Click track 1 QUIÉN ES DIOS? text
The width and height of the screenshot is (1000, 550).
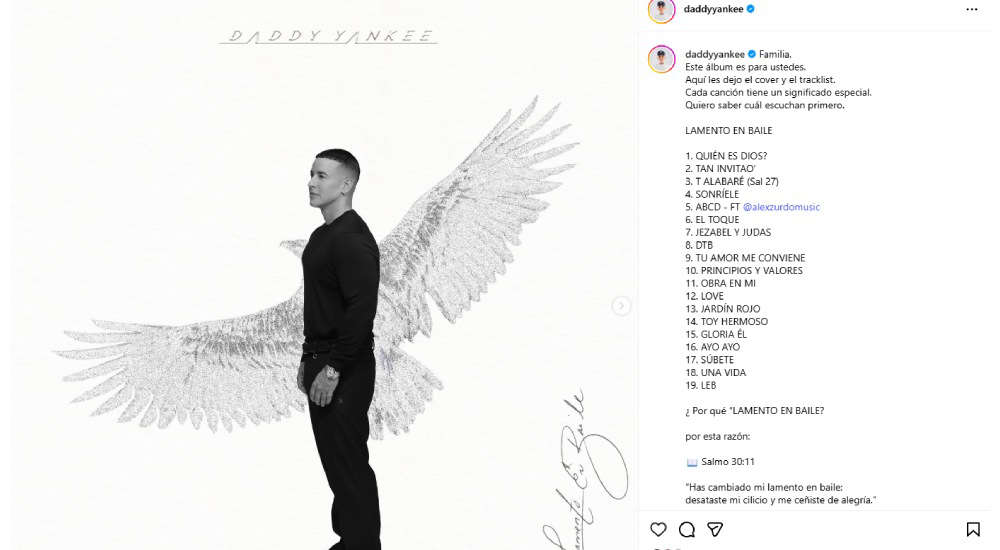pos(726,156)
